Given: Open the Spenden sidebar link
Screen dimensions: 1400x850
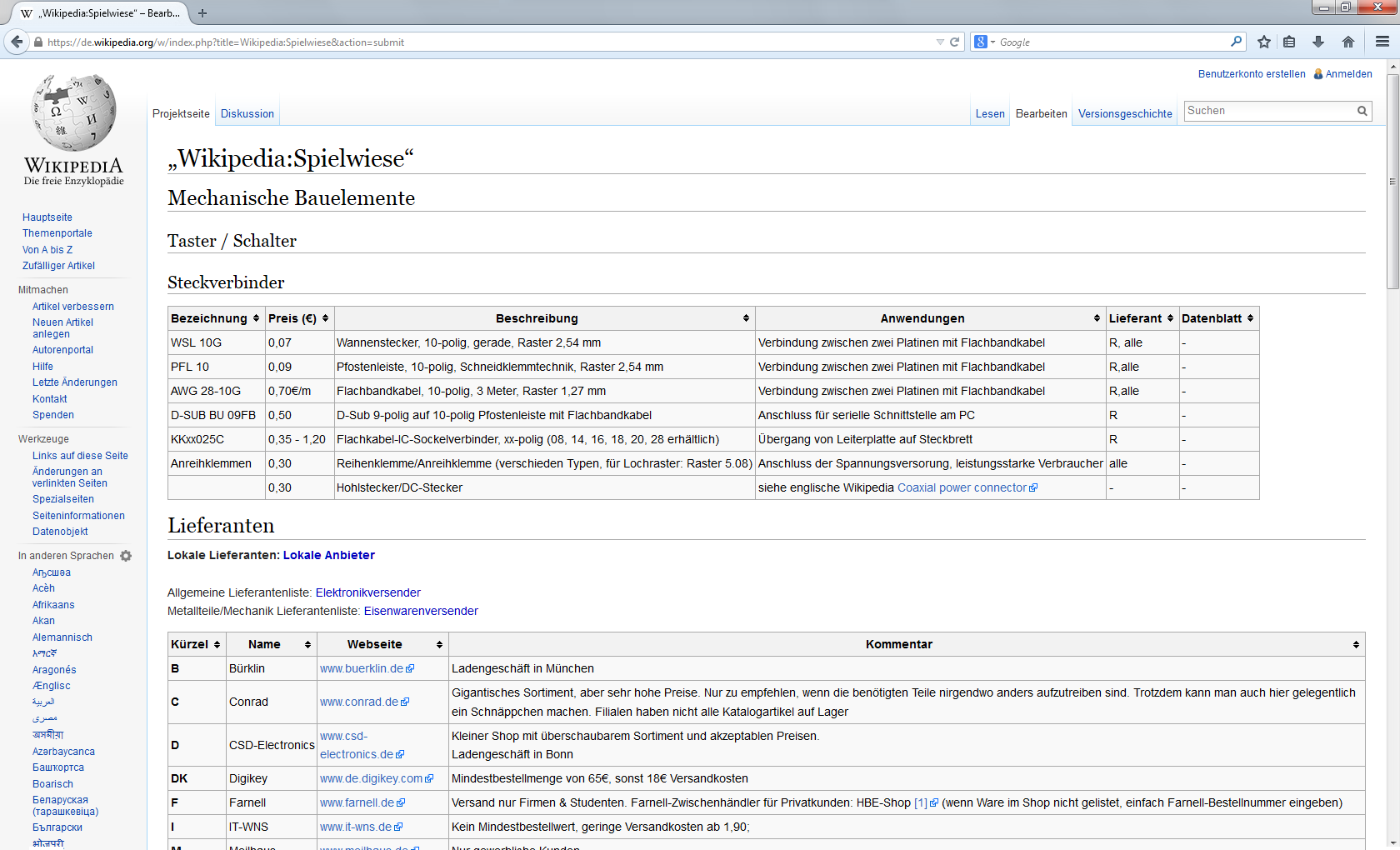Looking at the screenshot, I should [x=53, y=415].
